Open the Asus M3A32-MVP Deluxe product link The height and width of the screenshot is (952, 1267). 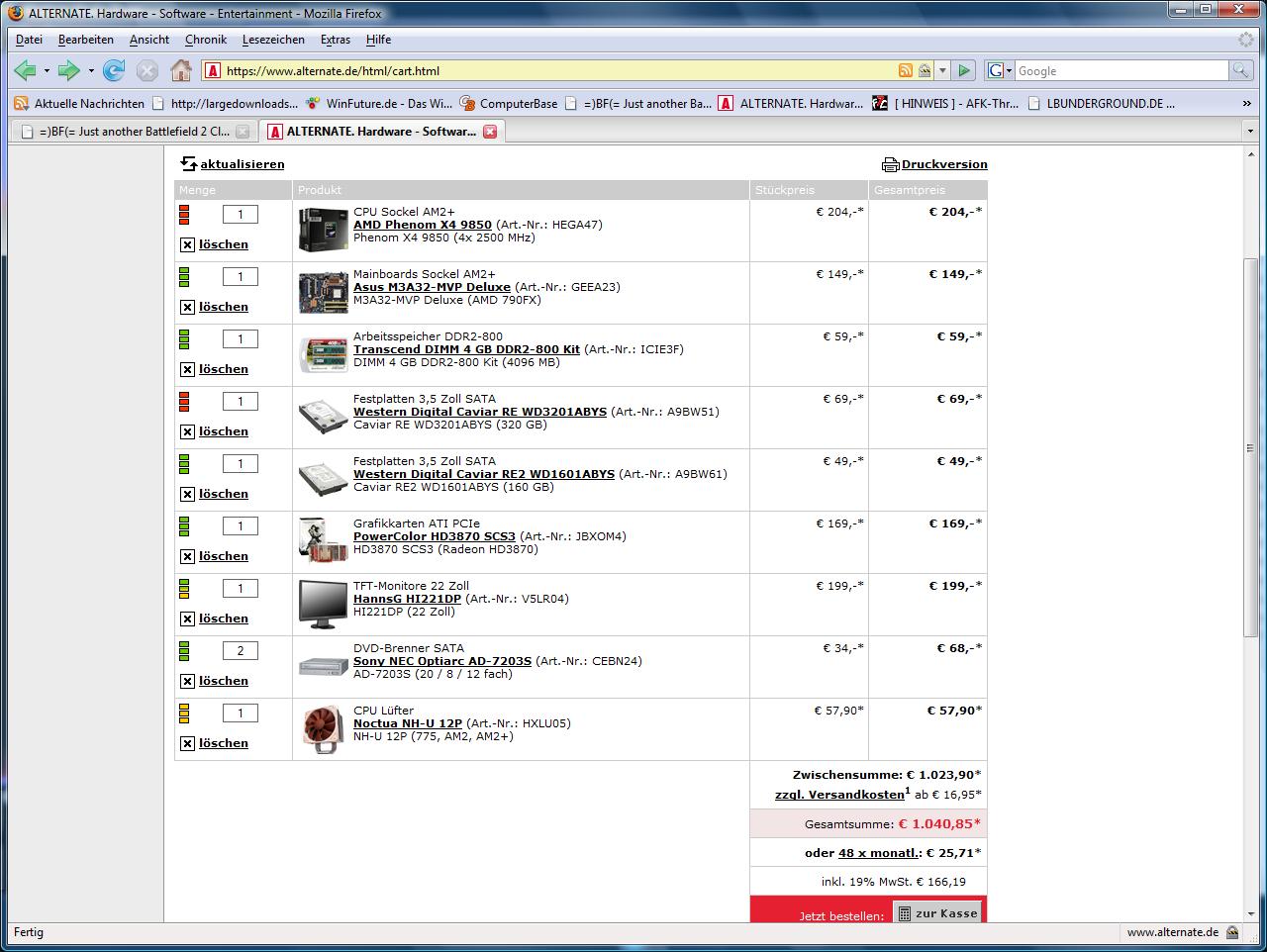point(432,287)
